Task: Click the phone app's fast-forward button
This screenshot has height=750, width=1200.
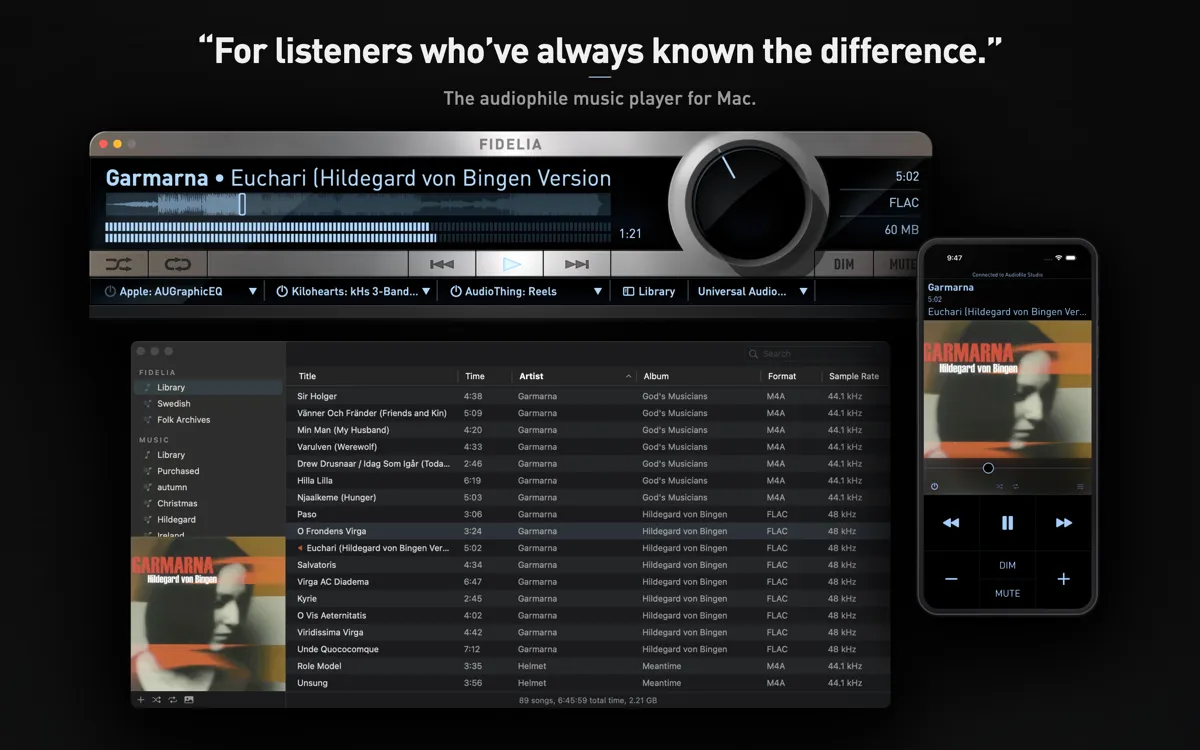Action: [1064, 523]
